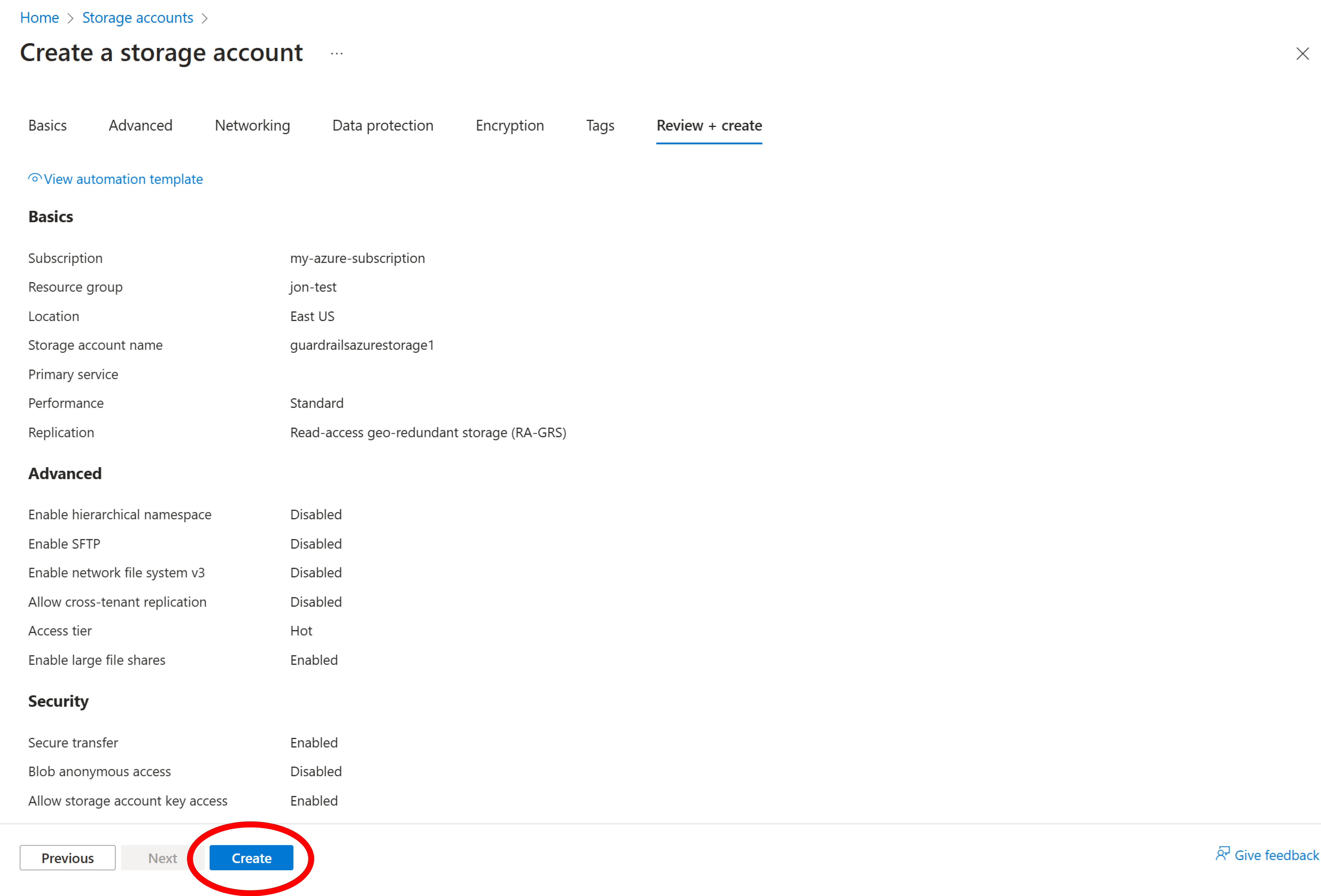This screenshot has width=1321, height=896.
Task: Open the Data protection tab
Action: 383,126
